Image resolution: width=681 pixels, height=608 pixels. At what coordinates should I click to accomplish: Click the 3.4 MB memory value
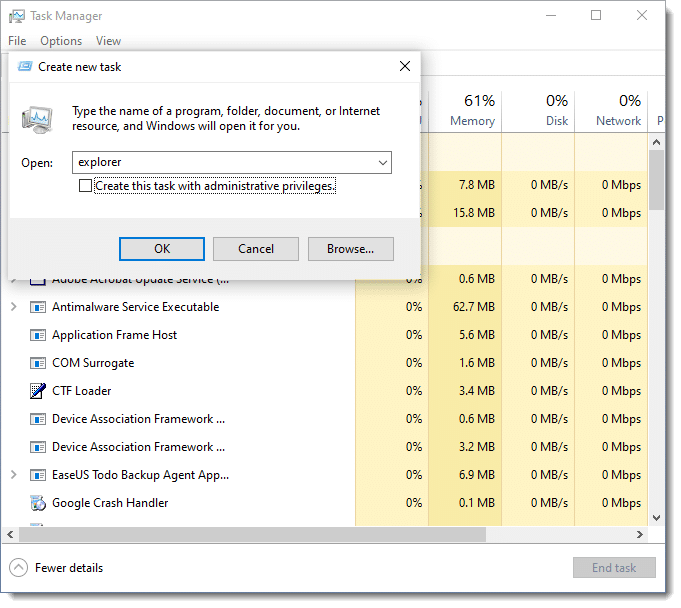pyautogui.click(x=477, y=391)
